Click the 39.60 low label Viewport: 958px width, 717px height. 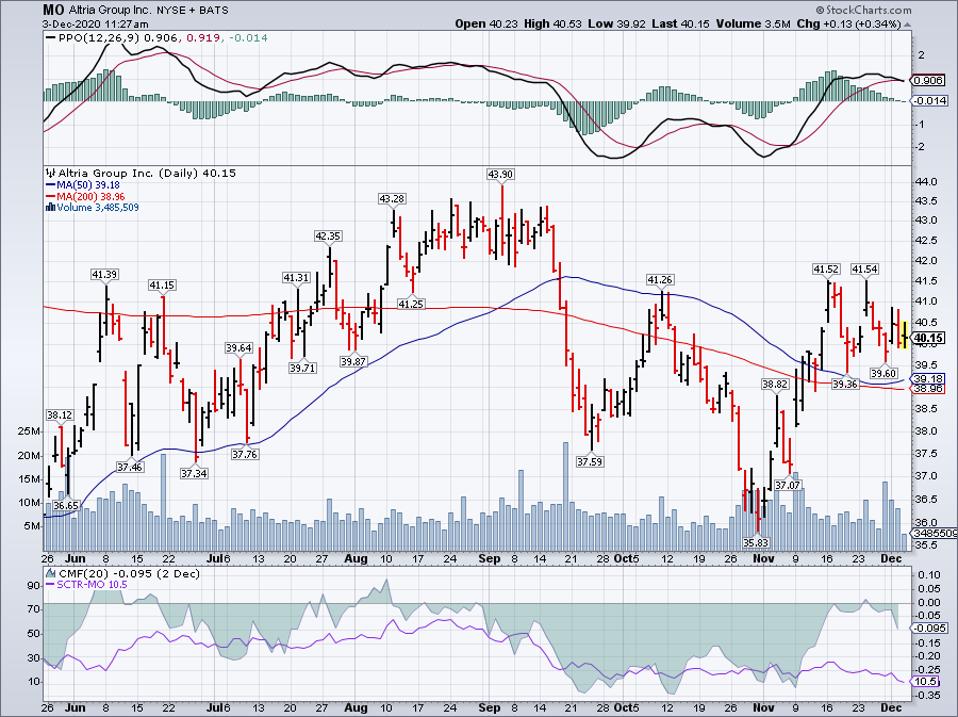click(883, 373)
